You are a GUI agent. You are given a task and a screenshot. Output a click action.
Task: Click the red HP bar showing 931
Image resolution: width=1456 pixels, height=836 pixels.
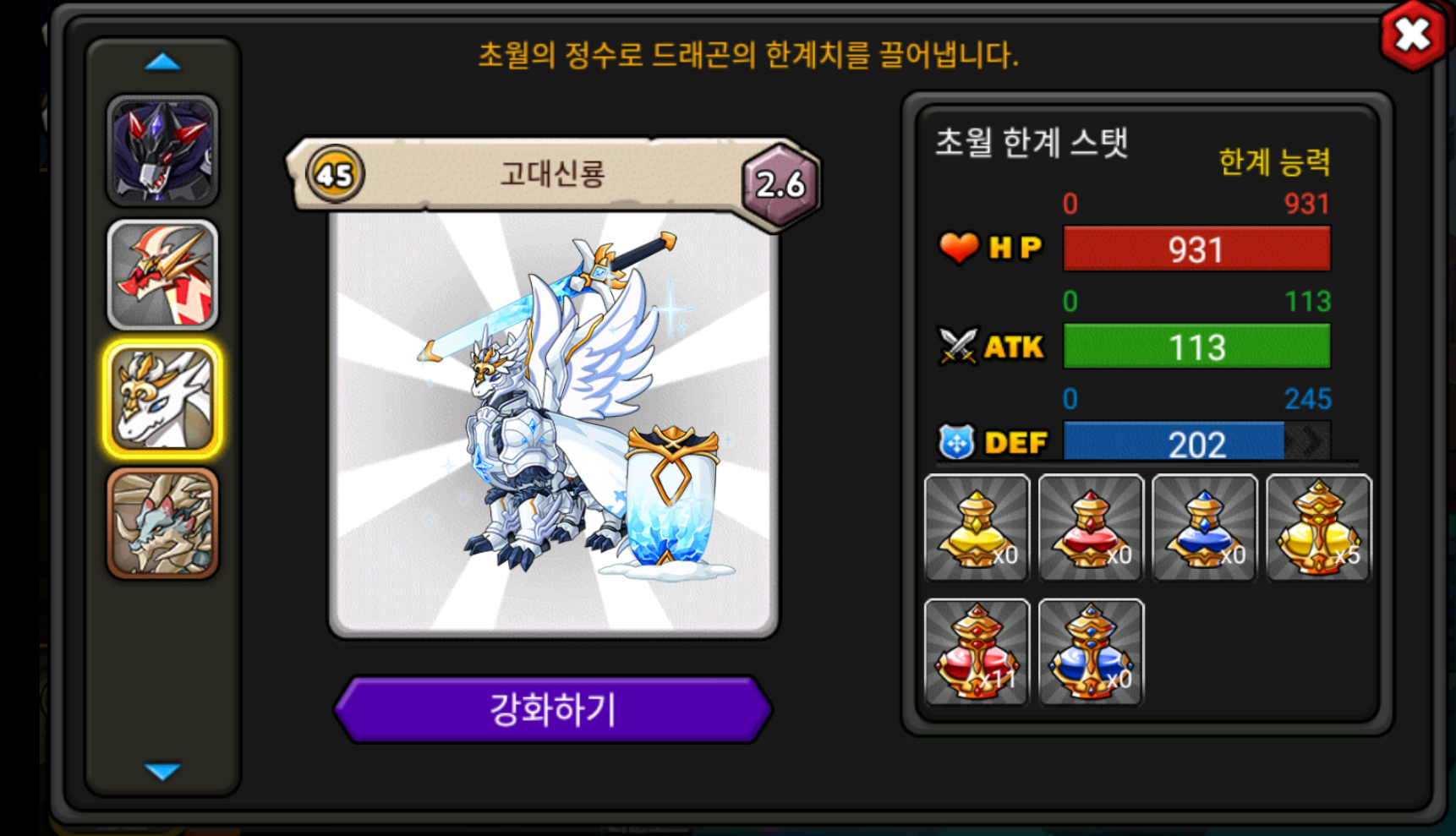click(1196, 249)
